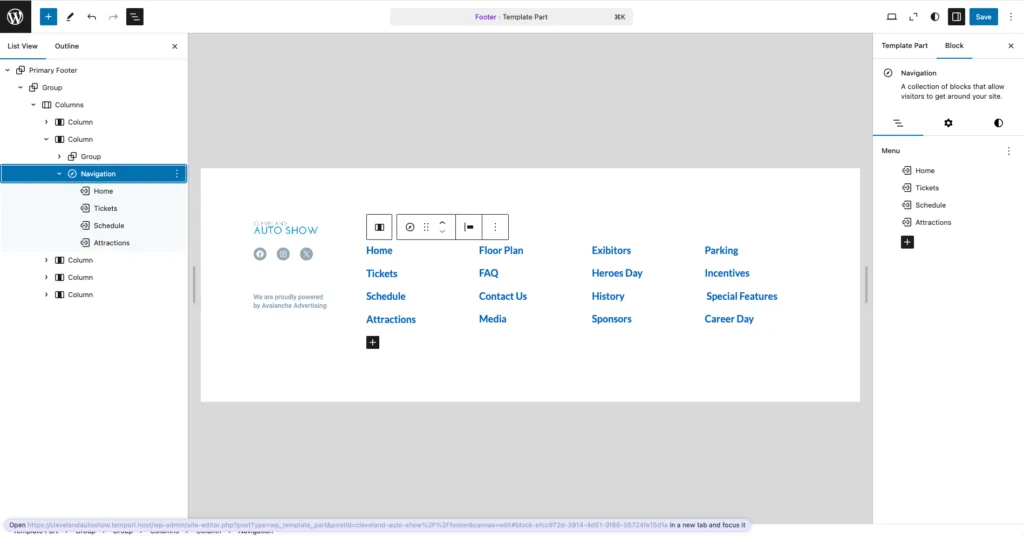Open the navigation block Styles tab icon
Image resolution: width=1024 pixels, height=536 pixels.
pyautogui.click(x=998, y=123)
